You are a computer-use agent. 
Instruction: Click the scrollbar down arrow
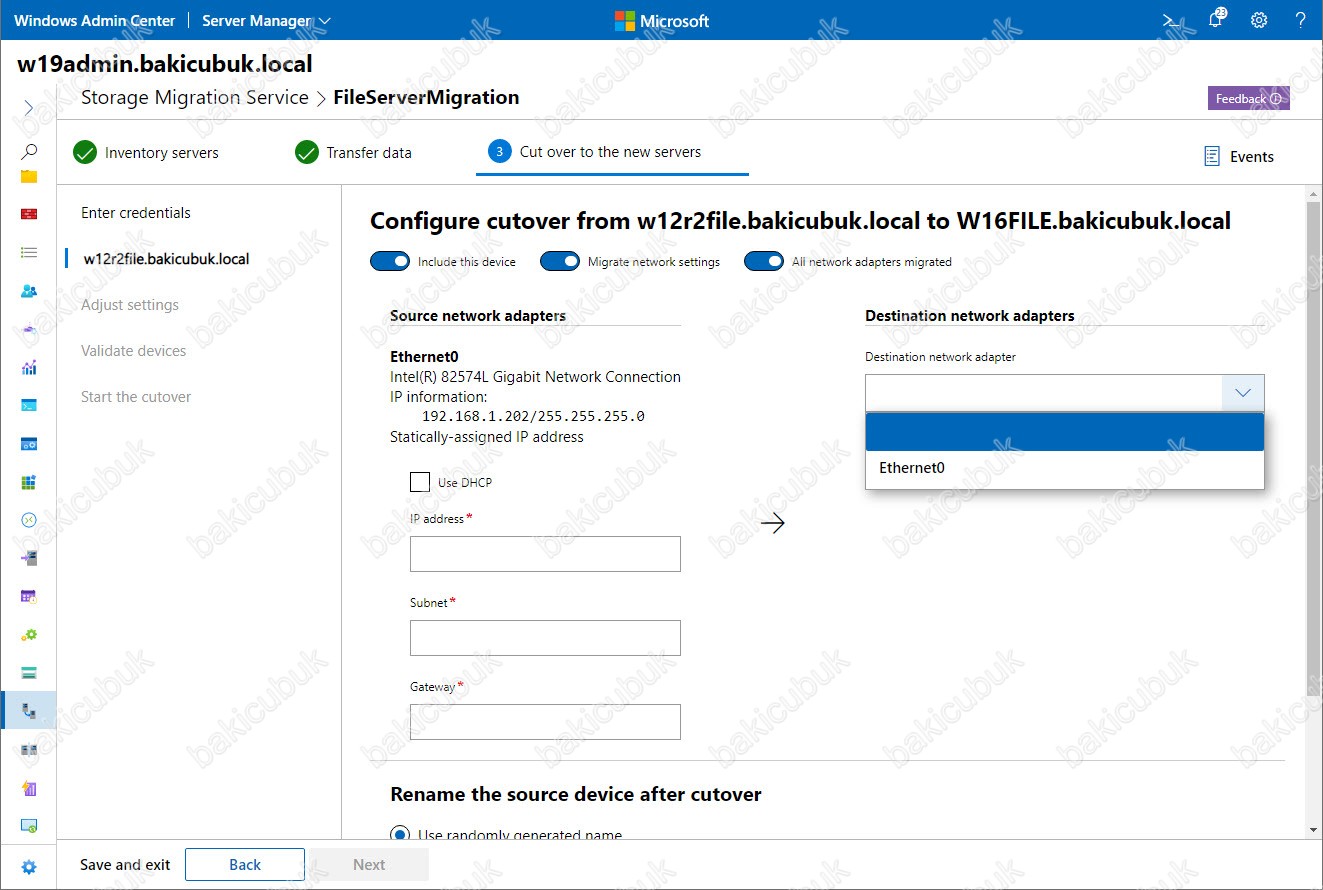1313,830
